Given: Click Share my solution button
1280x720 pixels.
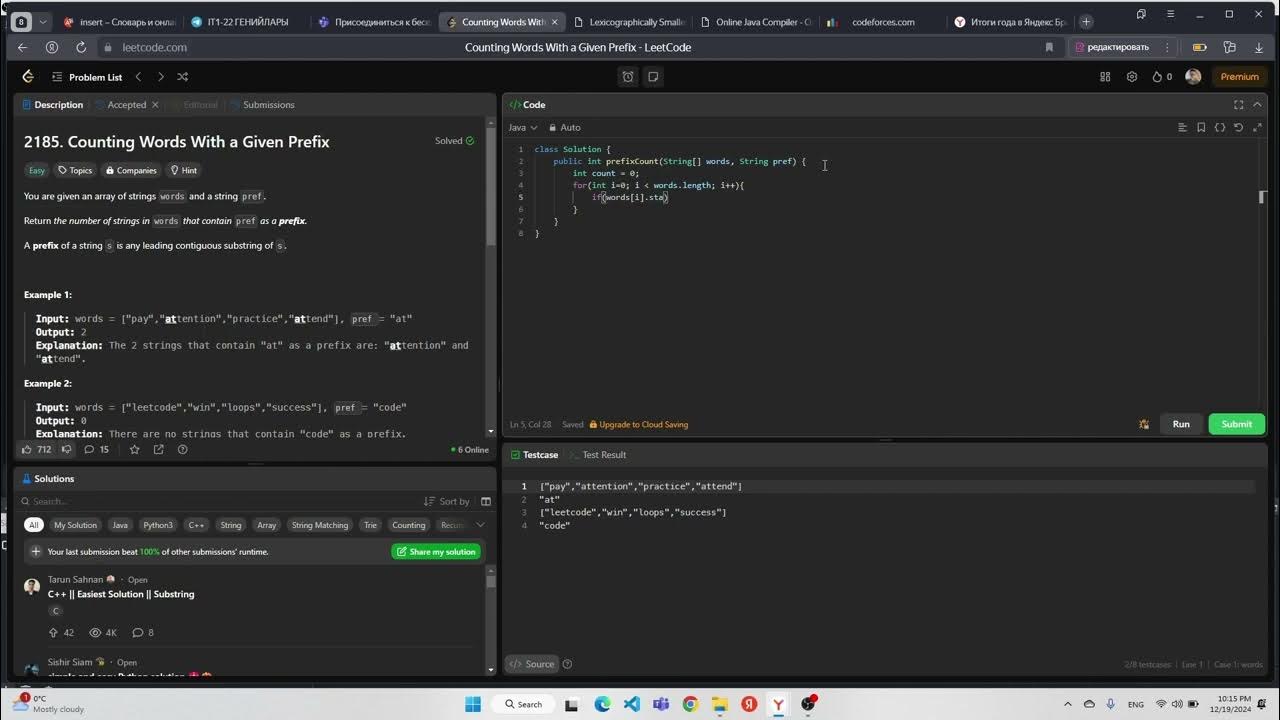Looking at the screenshot, I should coord(436,552).
